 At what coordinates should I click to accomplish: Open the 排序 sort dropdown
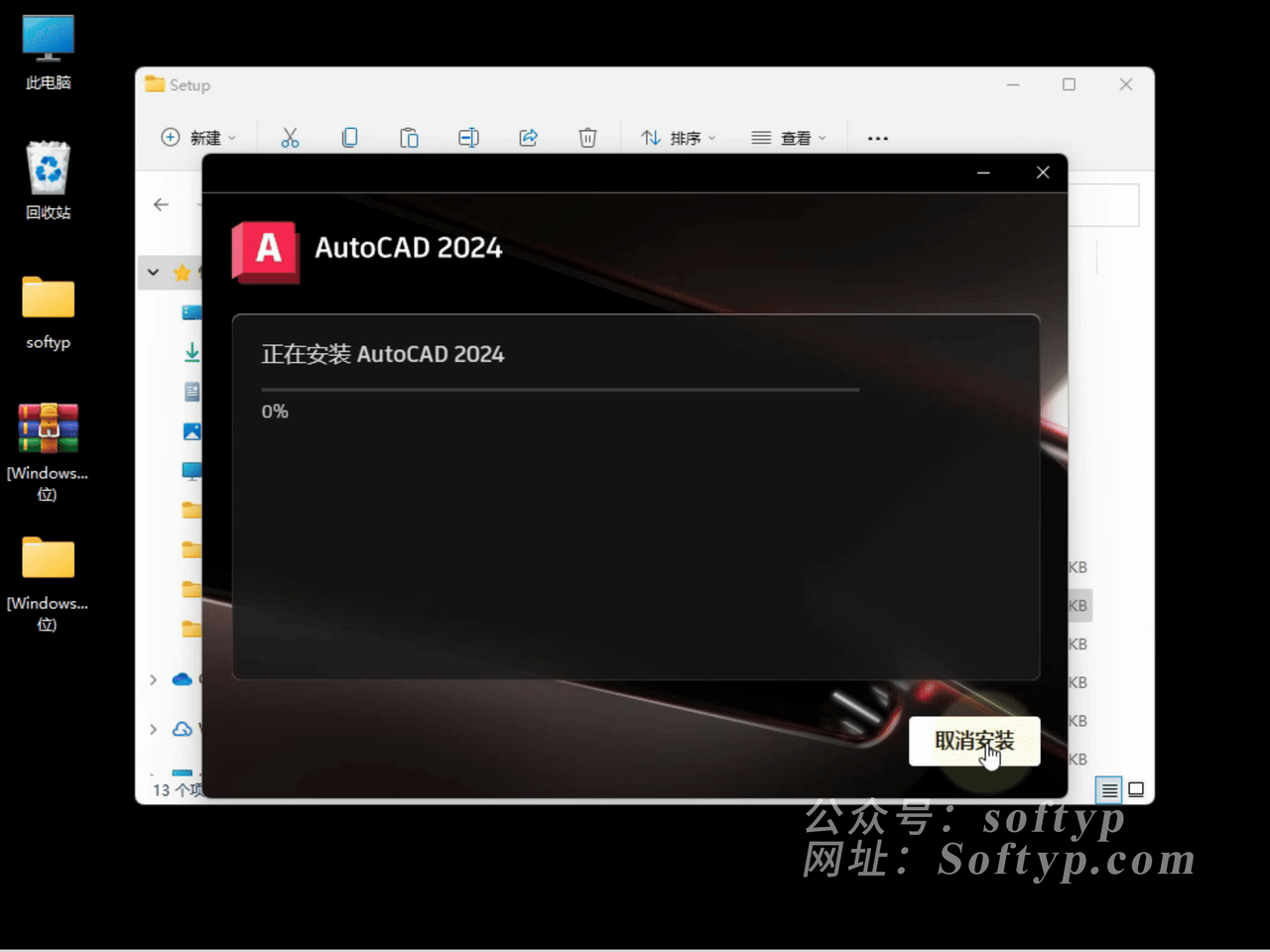(678, 138)
